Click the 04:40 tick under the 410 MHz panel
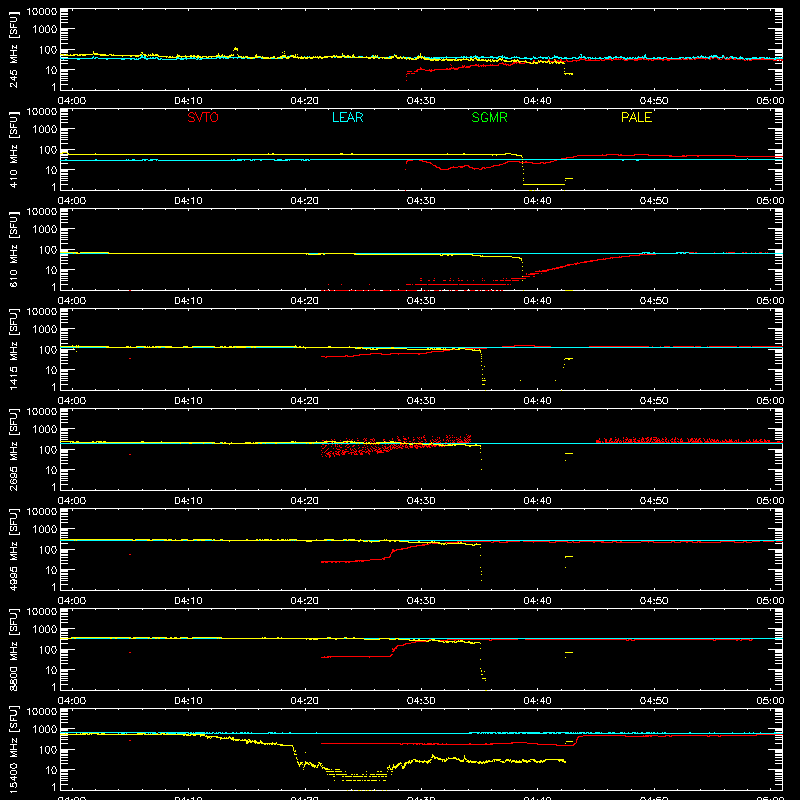800x800 pixels. pos(537,201)
